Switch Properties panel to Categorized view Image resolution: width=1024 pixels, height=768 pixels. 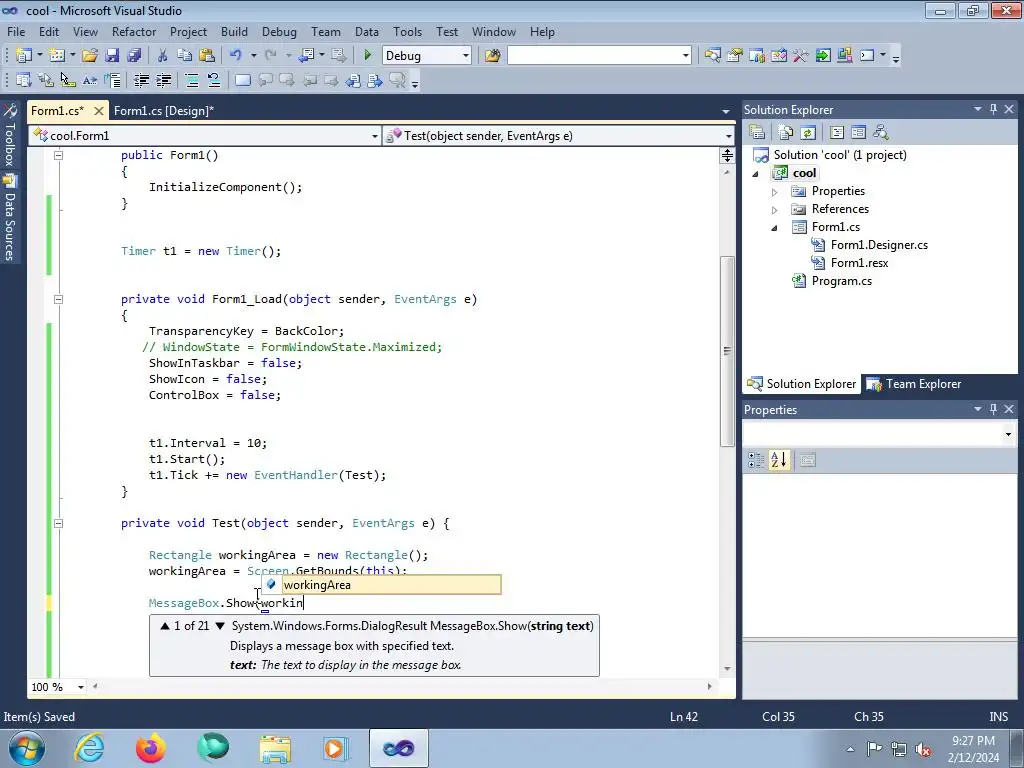756,460
